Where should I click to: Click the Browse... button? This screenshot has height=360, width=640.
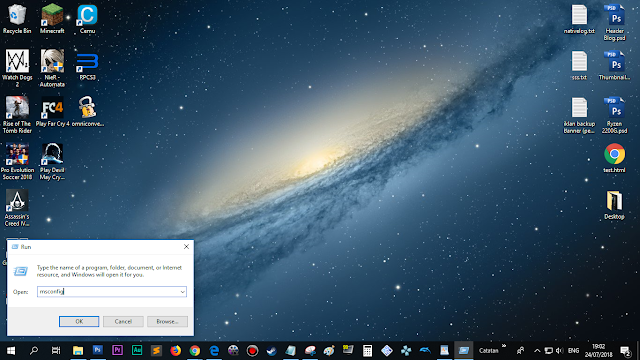point(167,321)
